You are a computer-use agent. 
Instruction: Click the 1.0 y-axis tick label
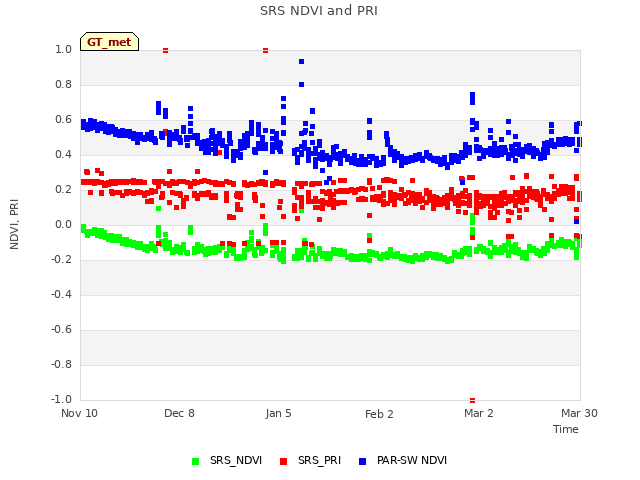point(63,49)
